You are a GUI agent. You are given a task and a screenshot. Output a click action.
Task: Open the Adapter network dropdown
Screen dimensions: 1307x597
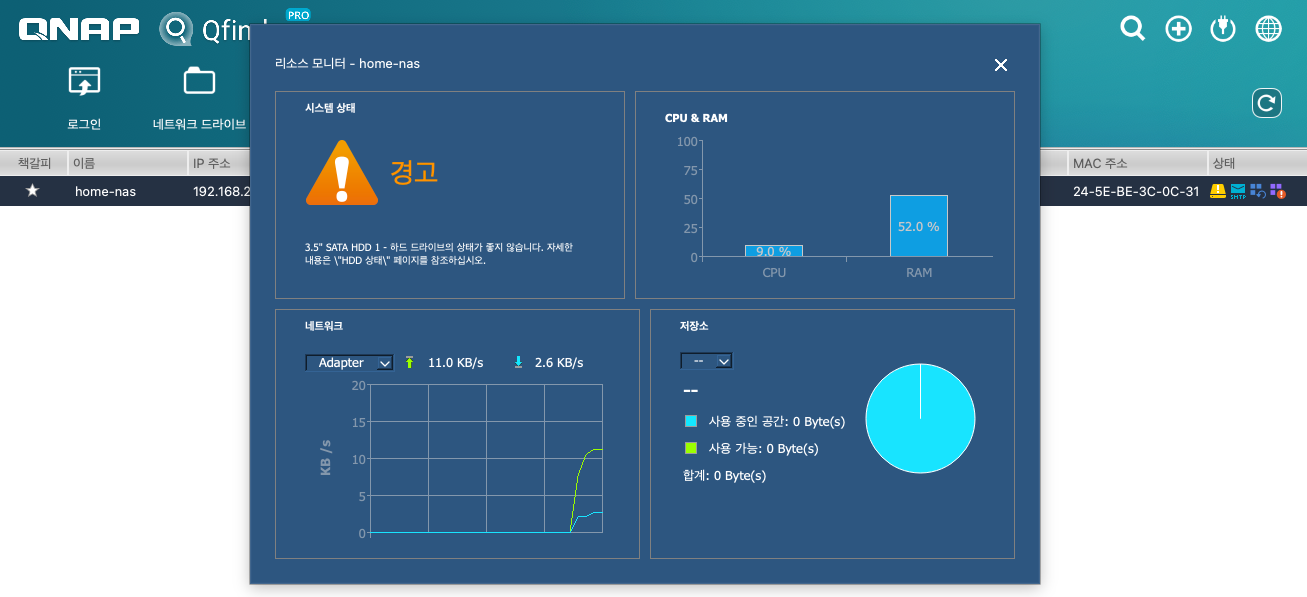349,363
